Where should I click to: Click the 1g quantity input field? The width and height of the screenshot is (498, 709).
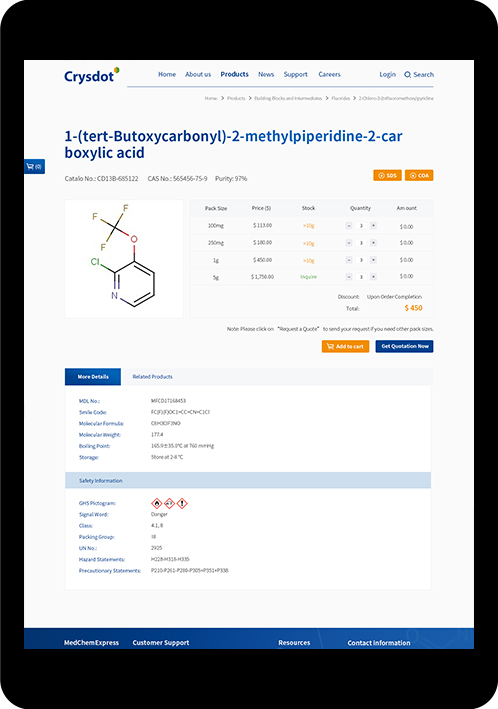pyautogui.click(x=361, y=260)
